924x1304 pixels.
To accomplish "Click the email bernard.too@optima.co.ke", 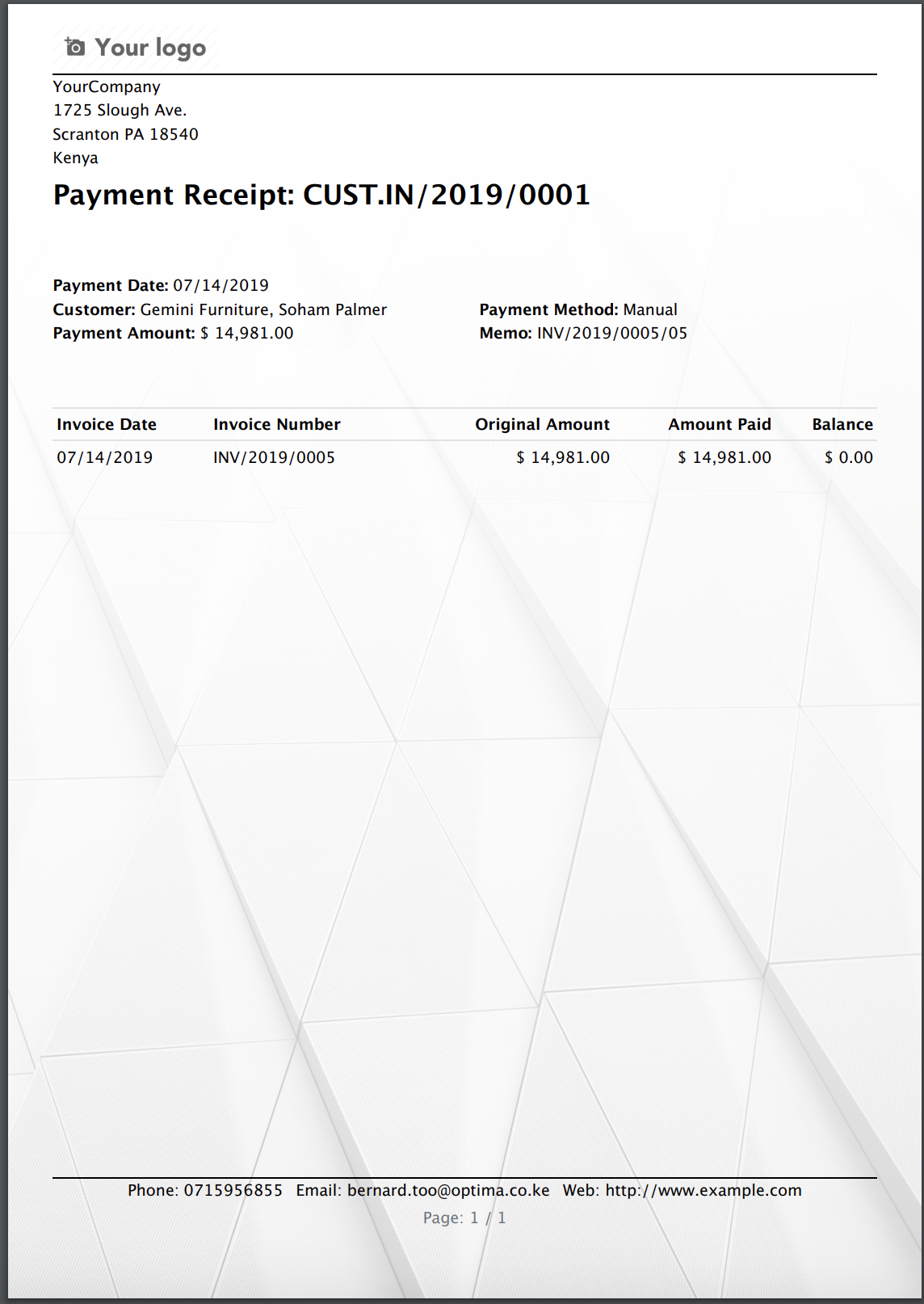I will click(x=448, y=1190).
